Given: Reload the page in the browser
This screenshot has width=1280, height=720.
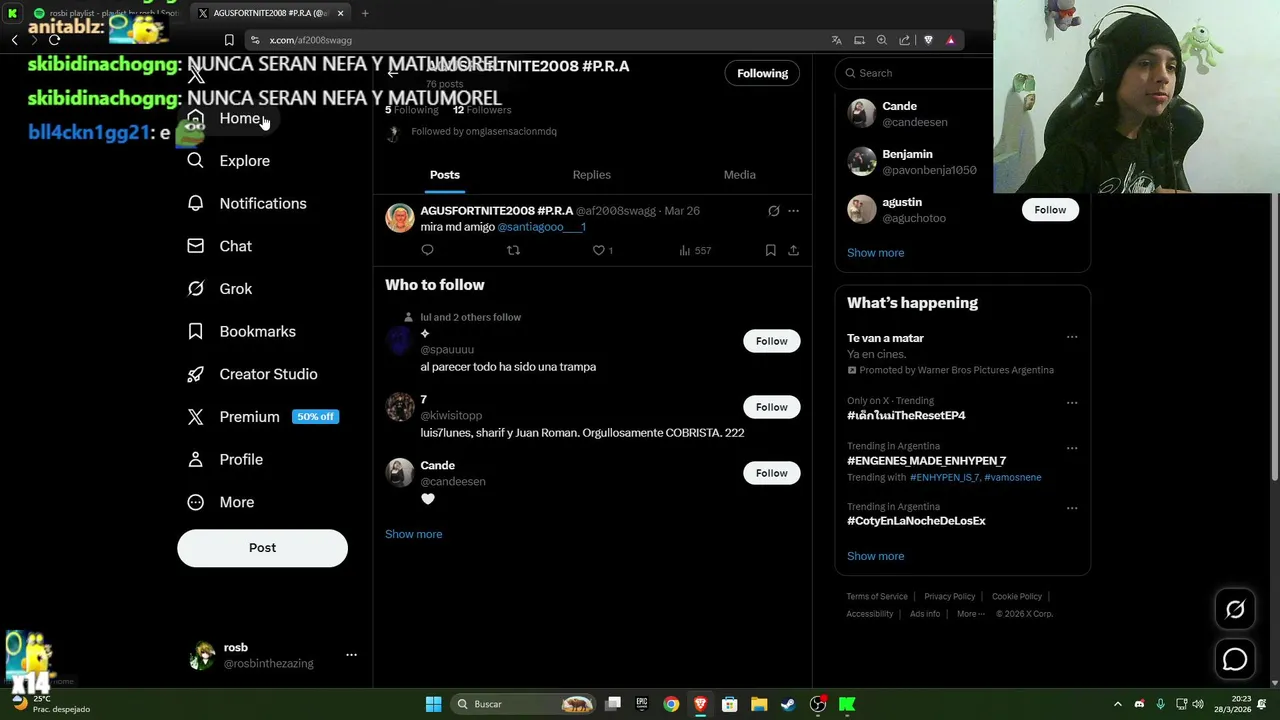Looking at the screenshot, I should click(54, 40).
